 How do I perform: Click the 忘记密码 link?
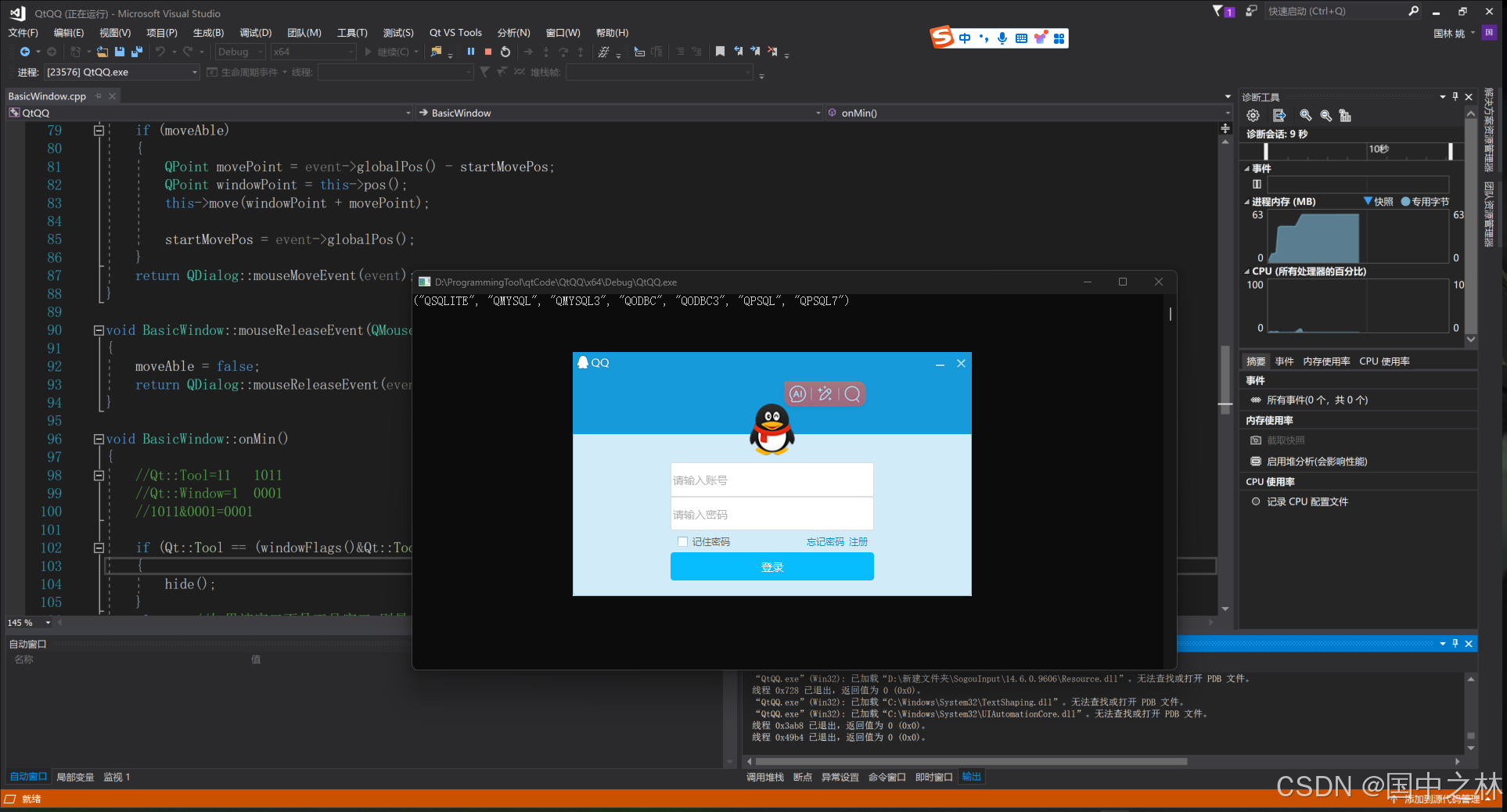[x=825, y=541]
